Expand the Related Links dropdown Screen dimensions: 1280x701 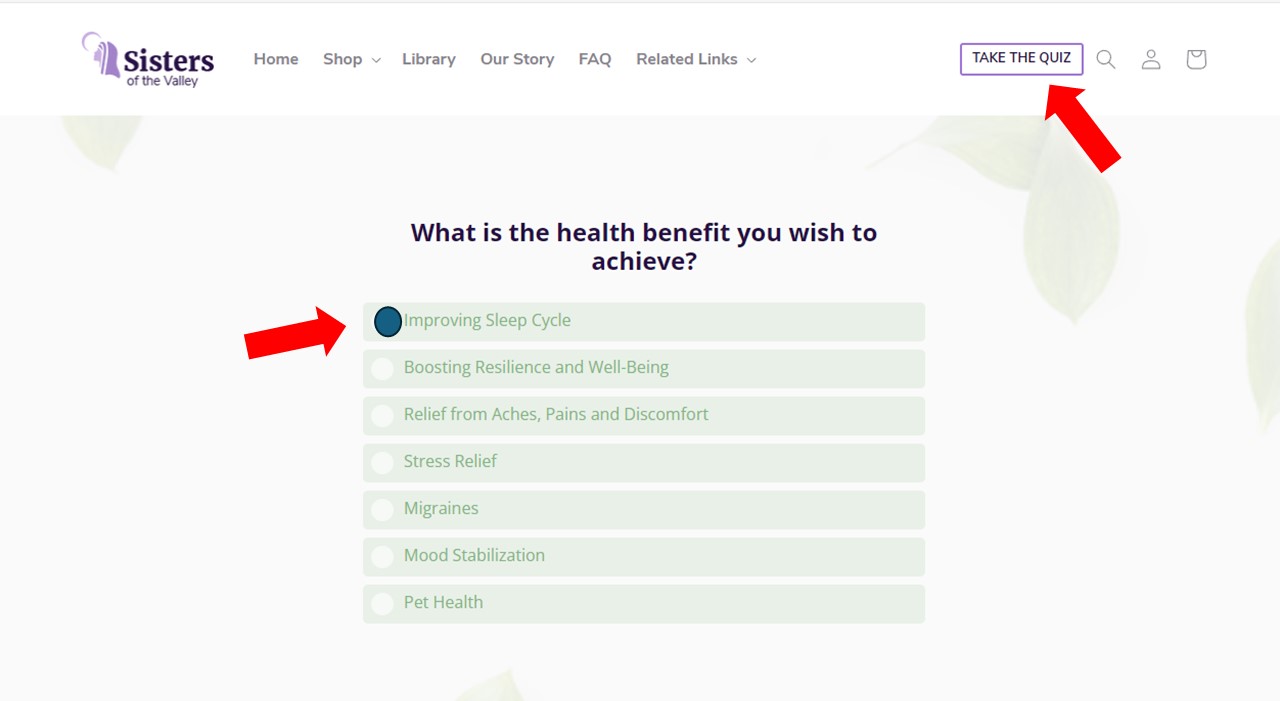pyautogui.click(x=696, y=59)
